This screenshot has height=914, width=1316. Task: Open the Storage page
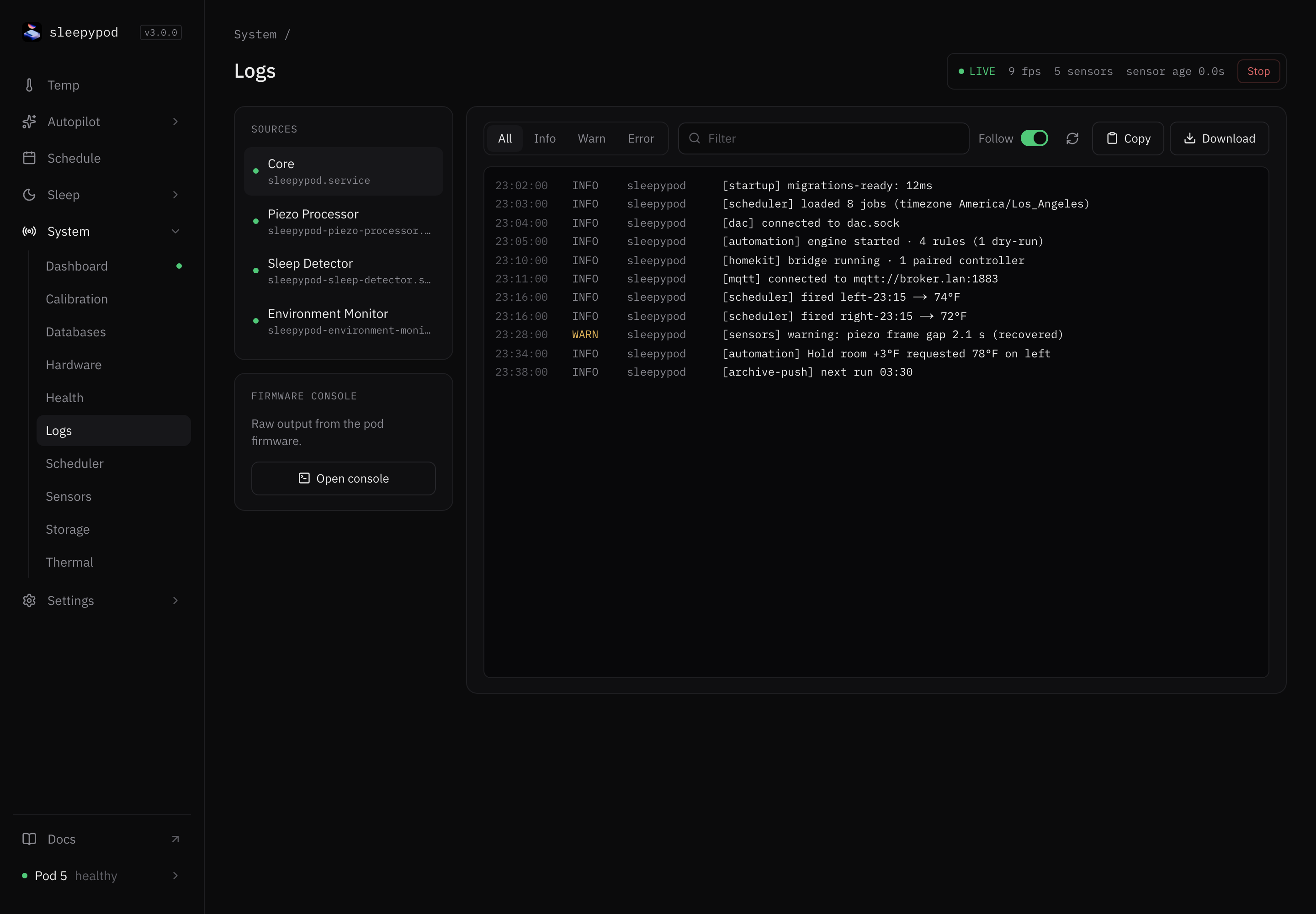(113, 529)
